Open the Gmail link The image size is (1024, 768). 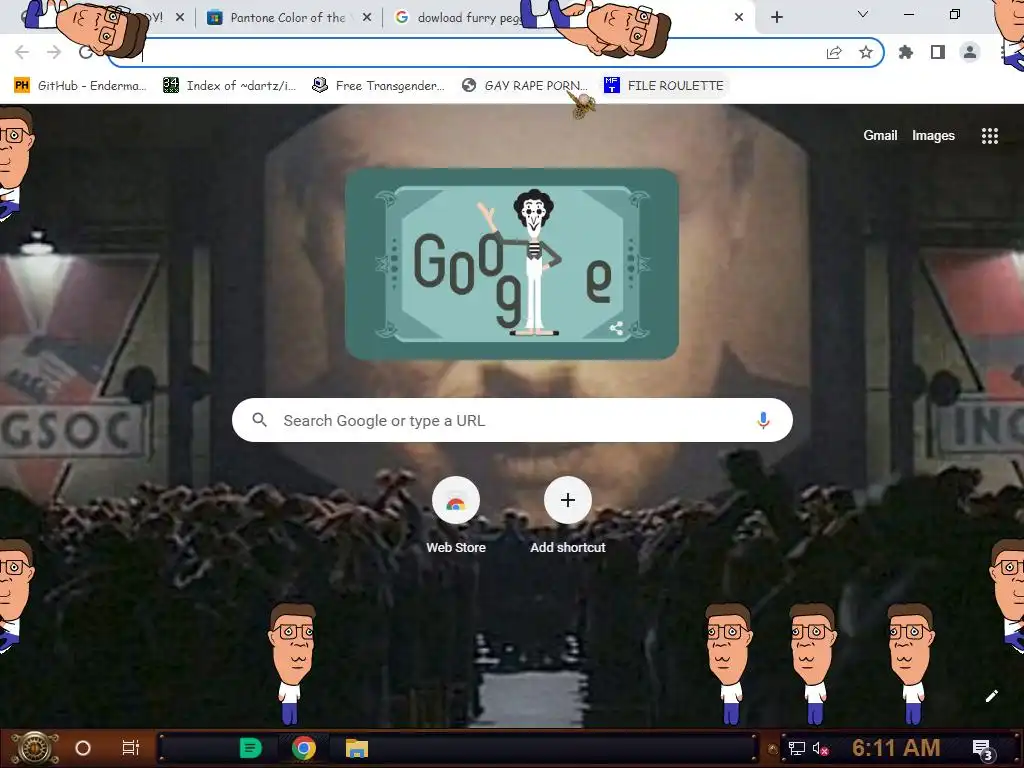coord(880,135)
